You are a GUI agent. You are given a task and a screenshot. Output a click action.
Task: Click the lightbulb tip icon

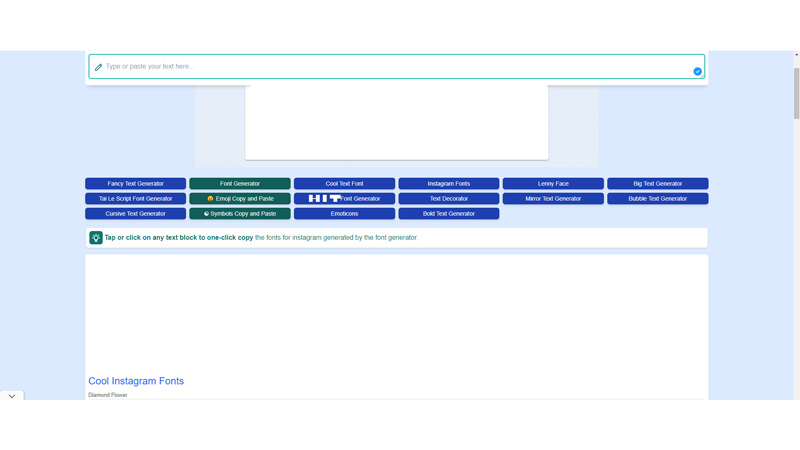click(96, 238)
